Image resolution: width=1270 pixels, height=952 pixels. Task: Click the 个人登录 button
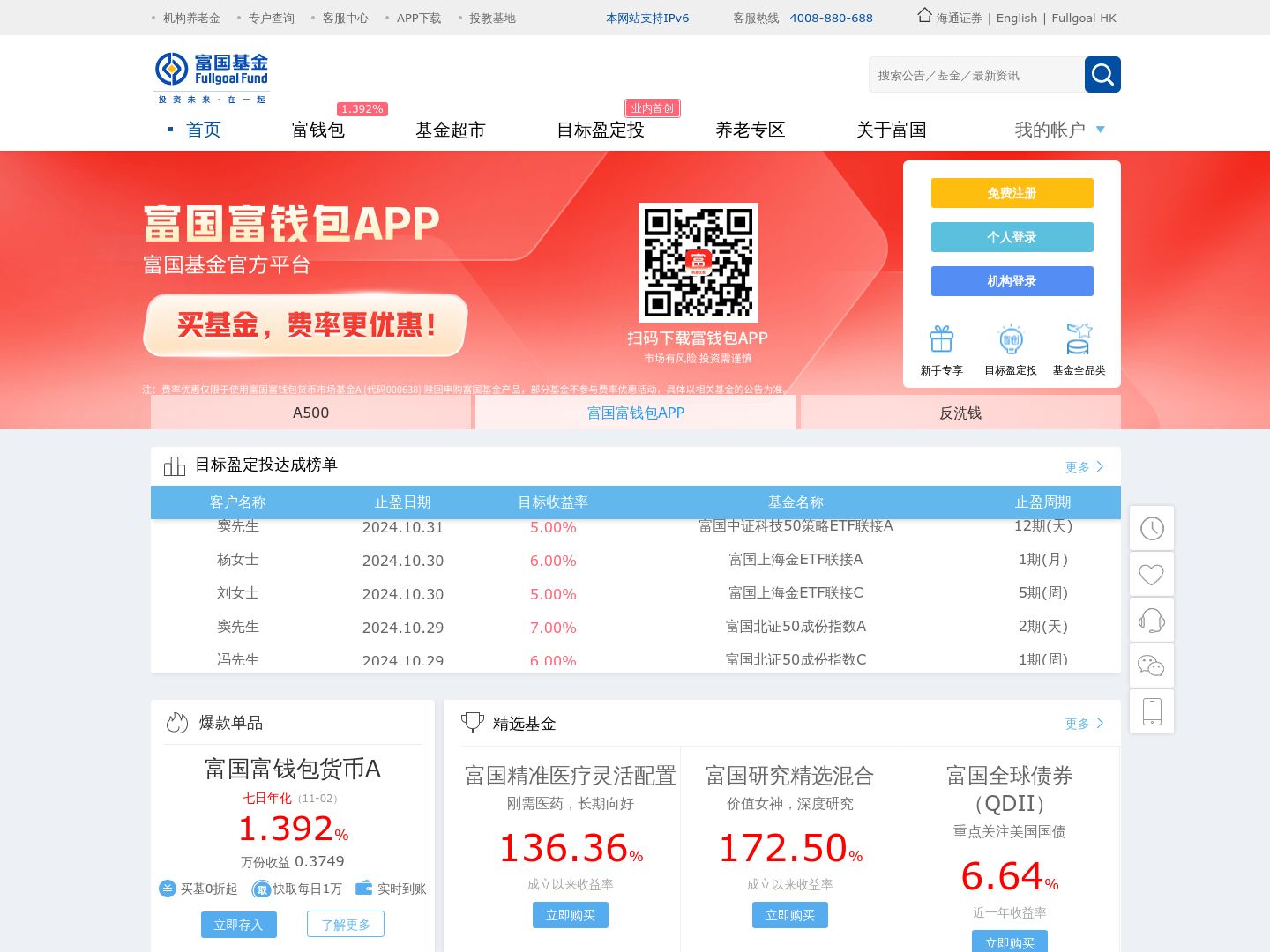pos(1012,237)
